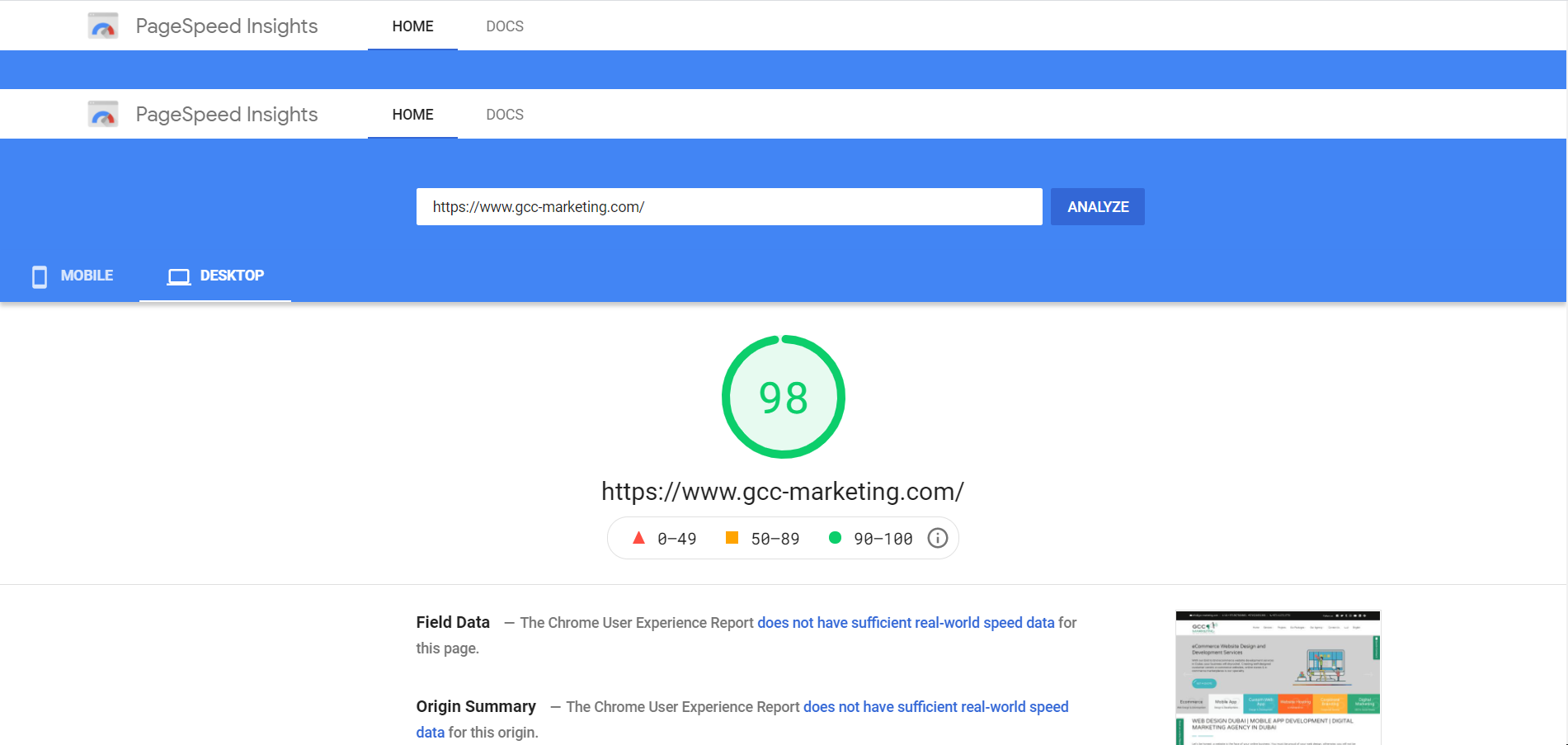The image size is (1568, 745).
Task: Open Field Data insufficient speed data link
Action: click(906, 623)
